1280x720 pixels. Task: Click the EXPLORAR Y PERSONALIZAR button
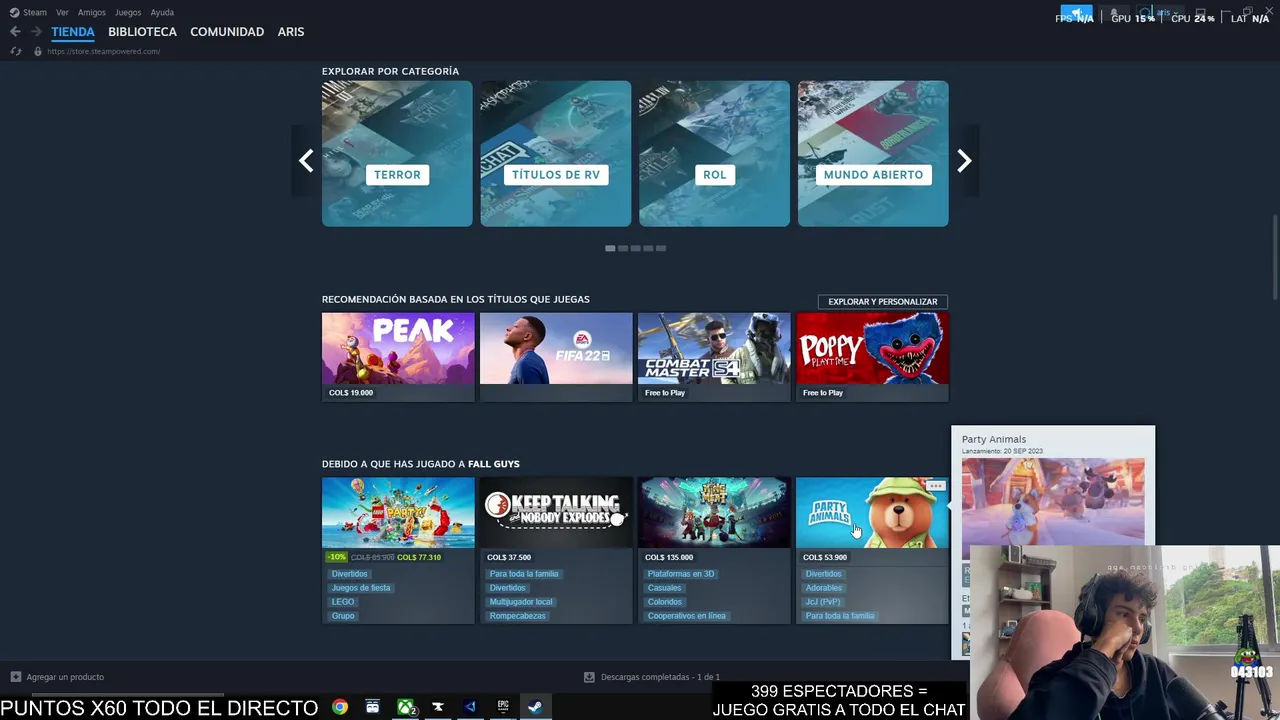click(883, 301)
